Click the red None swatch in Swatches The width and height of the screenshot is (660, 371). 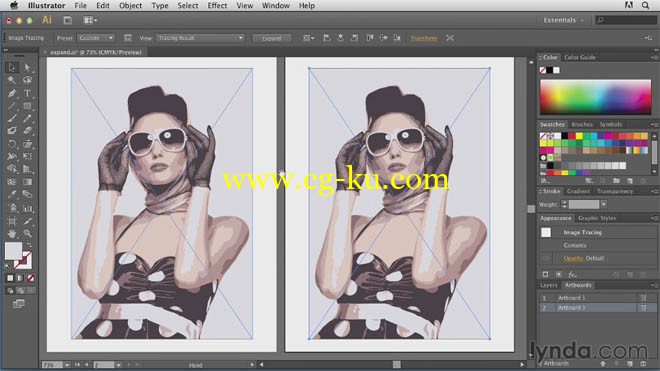point(543,136)
